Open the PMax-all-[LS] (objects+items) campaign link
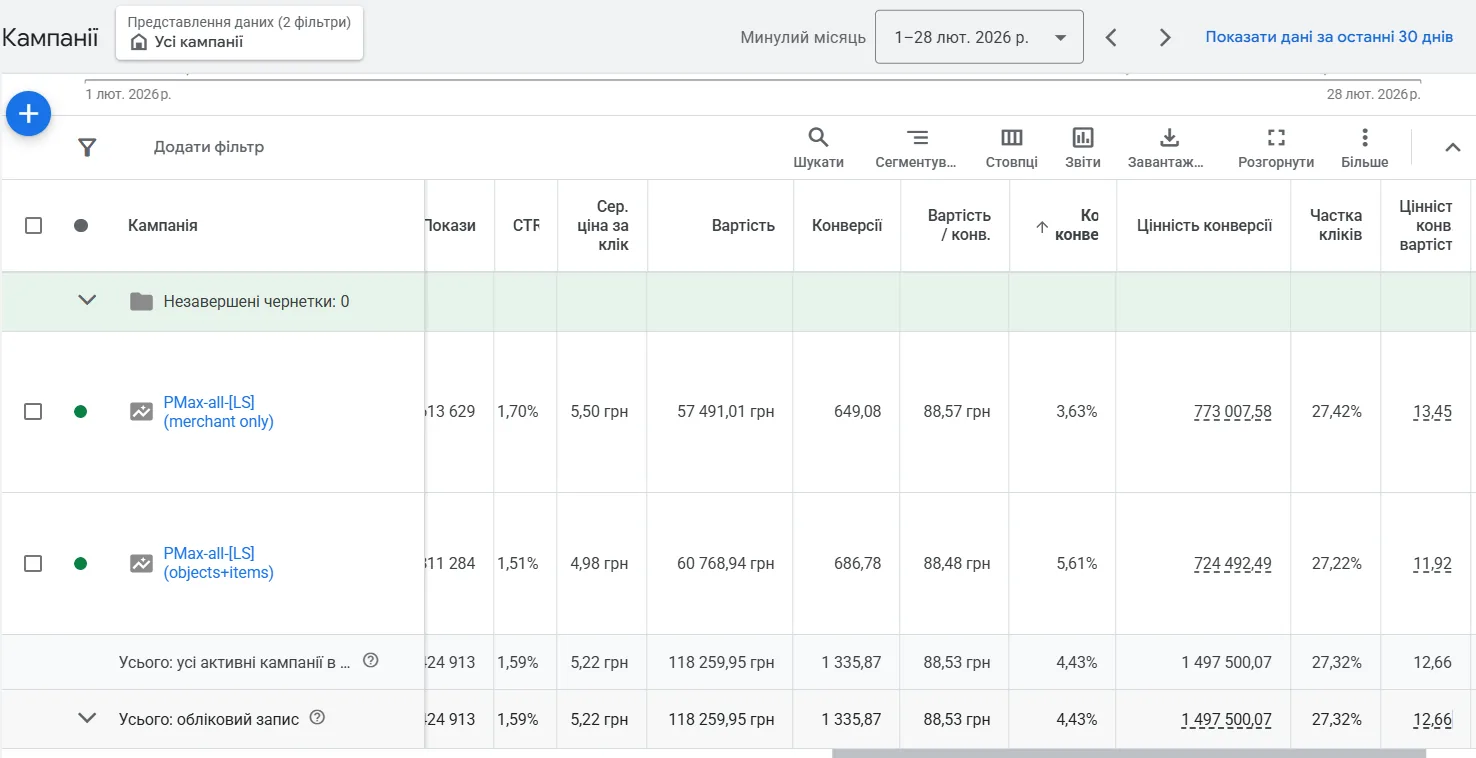 click(218, 563)
